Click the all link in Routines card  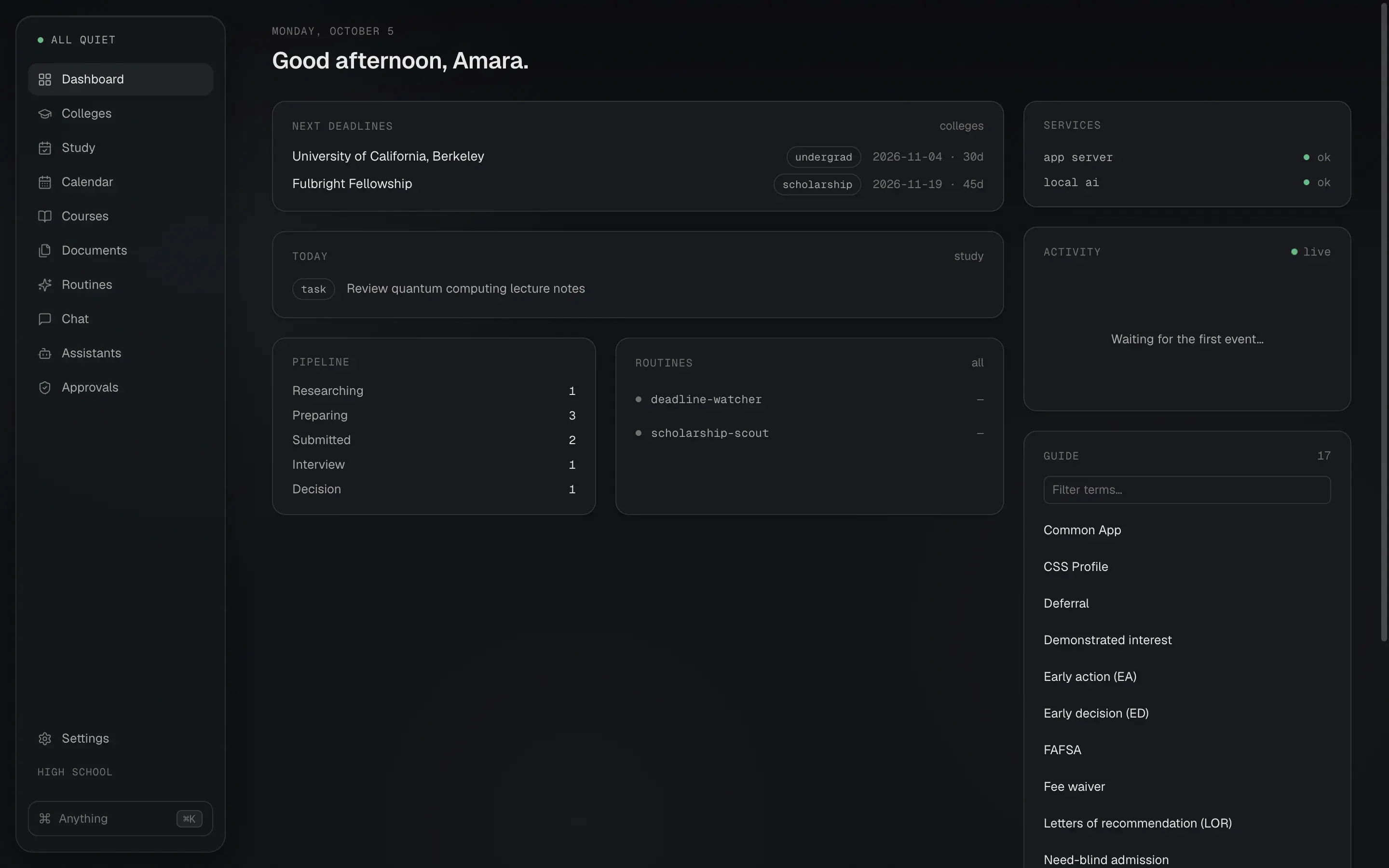coord(977,363)
